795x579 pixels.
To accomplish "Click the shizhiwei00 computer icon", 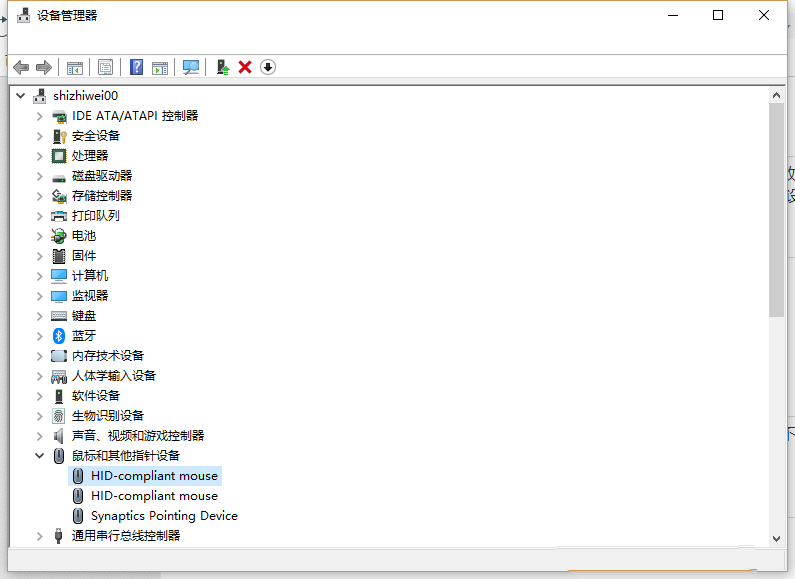I will tap(40, 96).
